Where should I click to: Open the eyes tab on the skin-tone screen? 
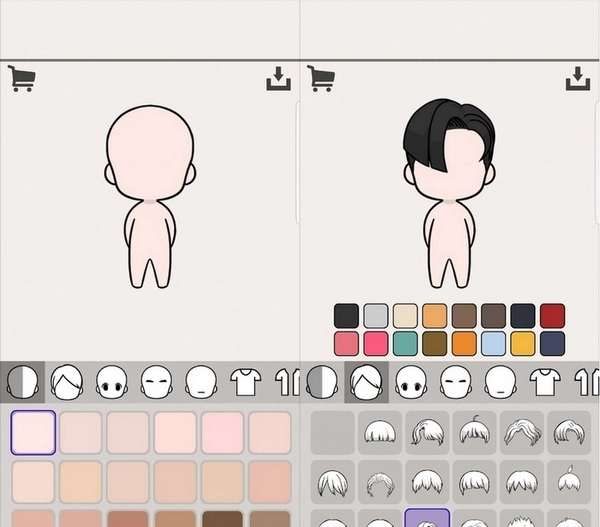112,382
